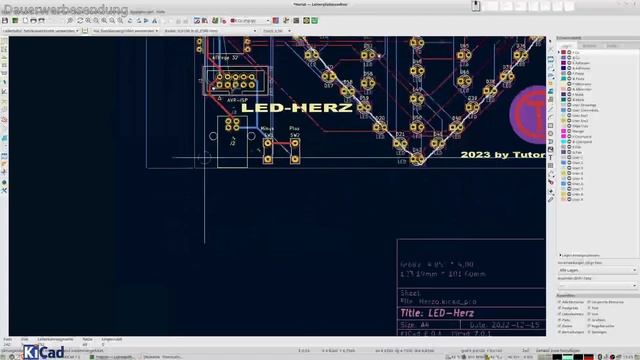Select the Draw Arc tool
Screen dimensions: 640x360
pos(551,117)
